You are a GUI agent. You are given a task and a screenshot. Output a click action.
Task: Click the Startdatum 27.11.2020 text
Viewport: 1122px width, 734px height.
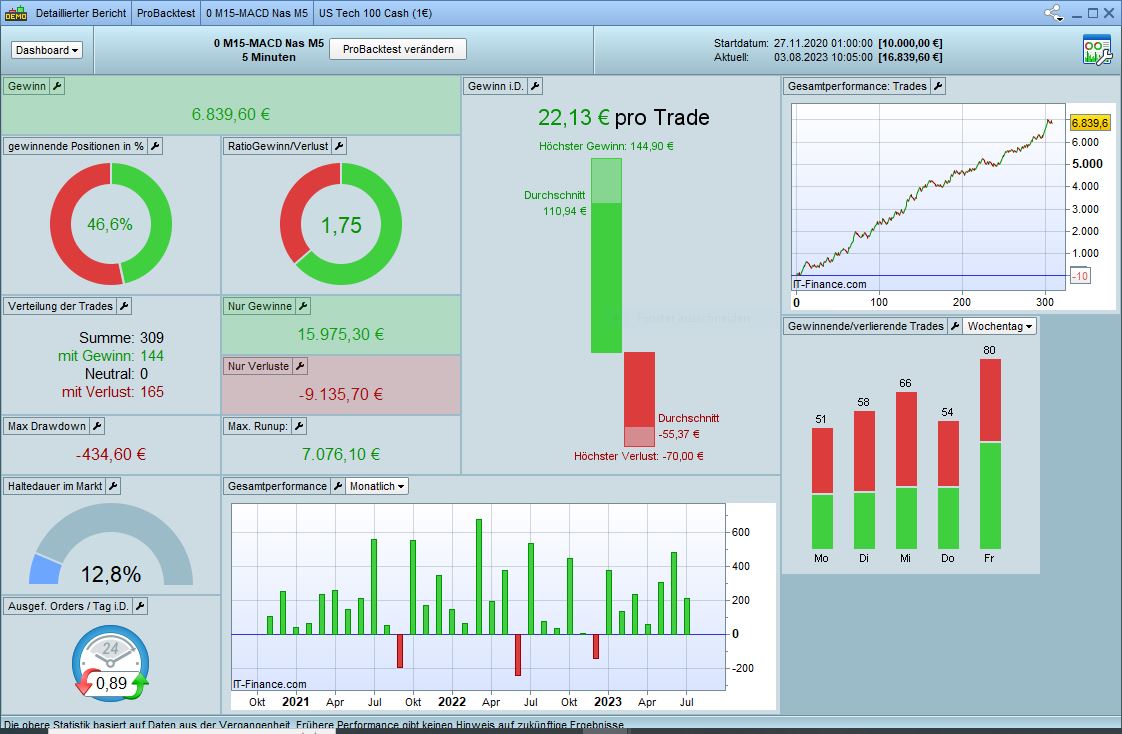828,44
